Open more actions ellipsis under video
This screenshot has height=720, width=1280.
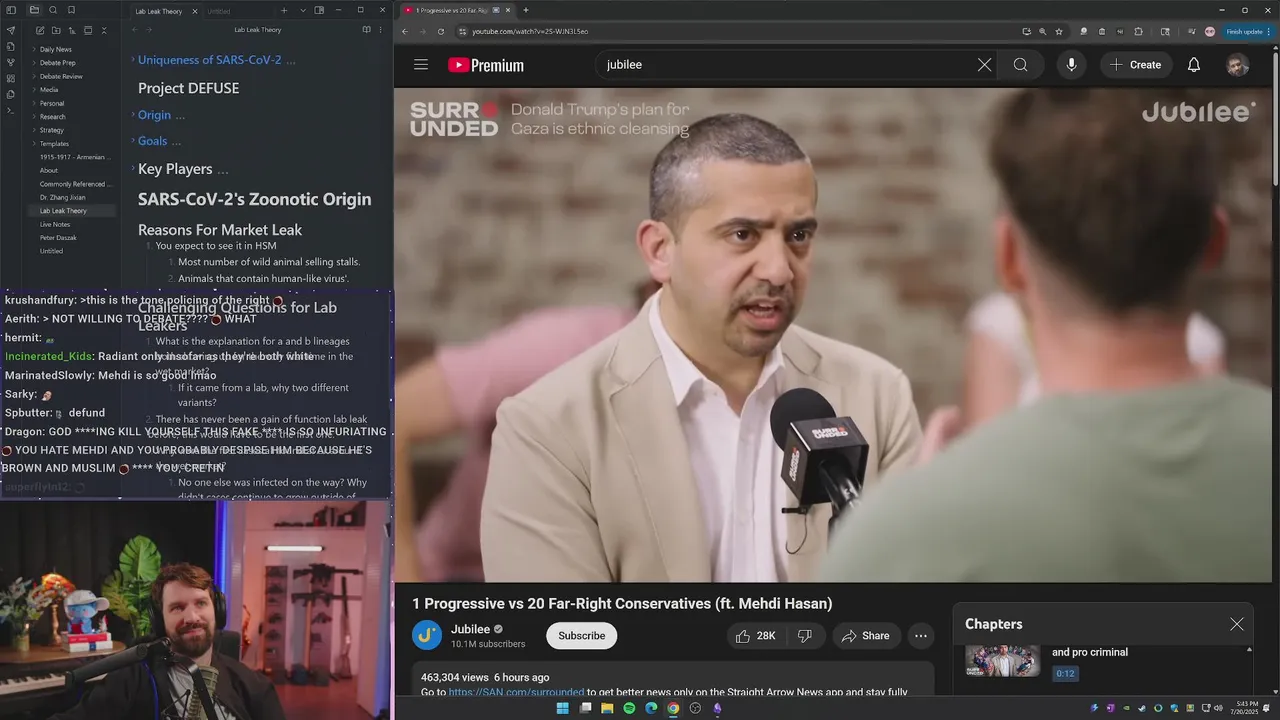pos(921,636)
